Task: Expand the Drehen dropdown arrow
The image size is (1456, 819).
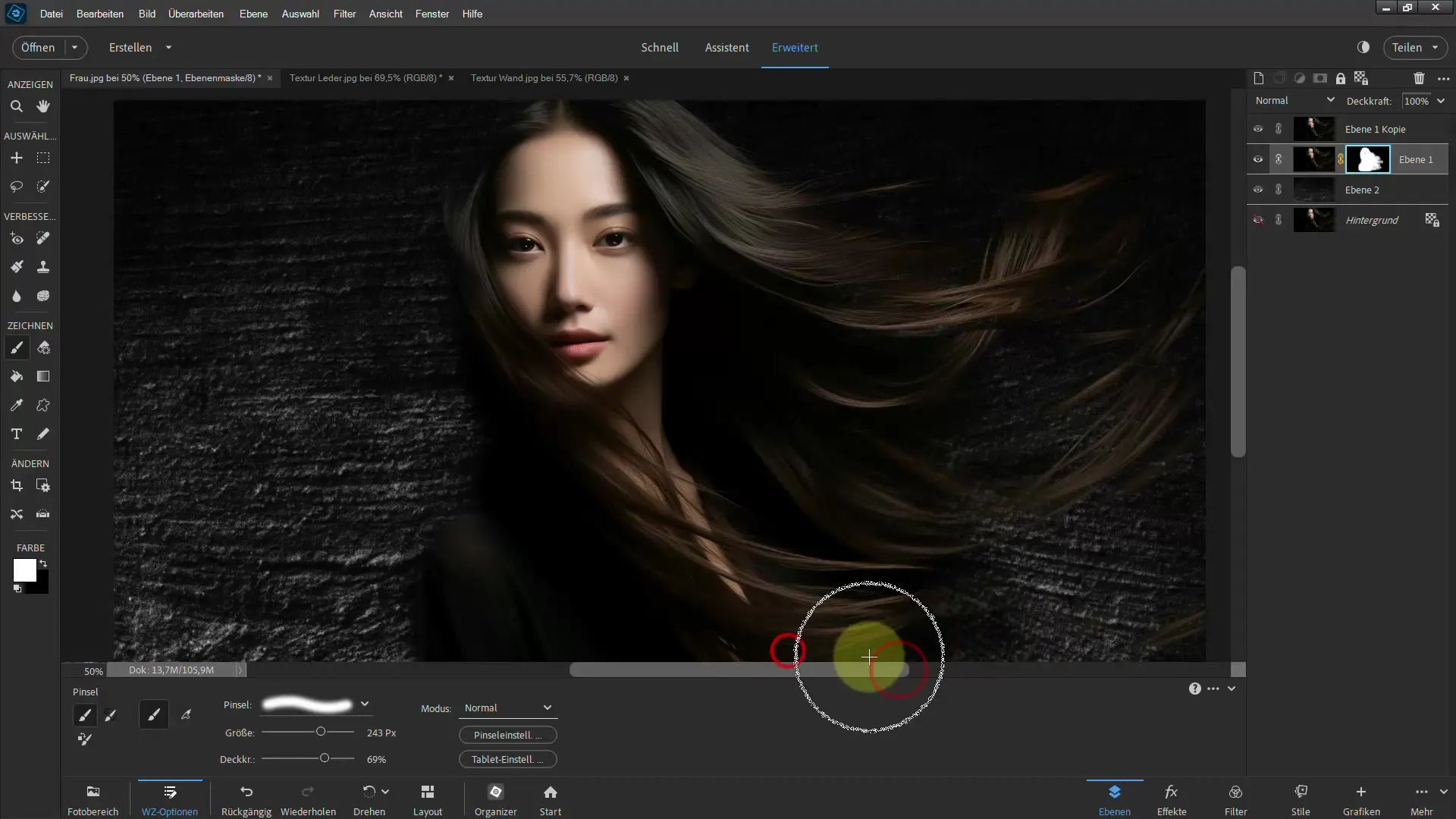Action: pyautogui.click(x=385, y=792)
